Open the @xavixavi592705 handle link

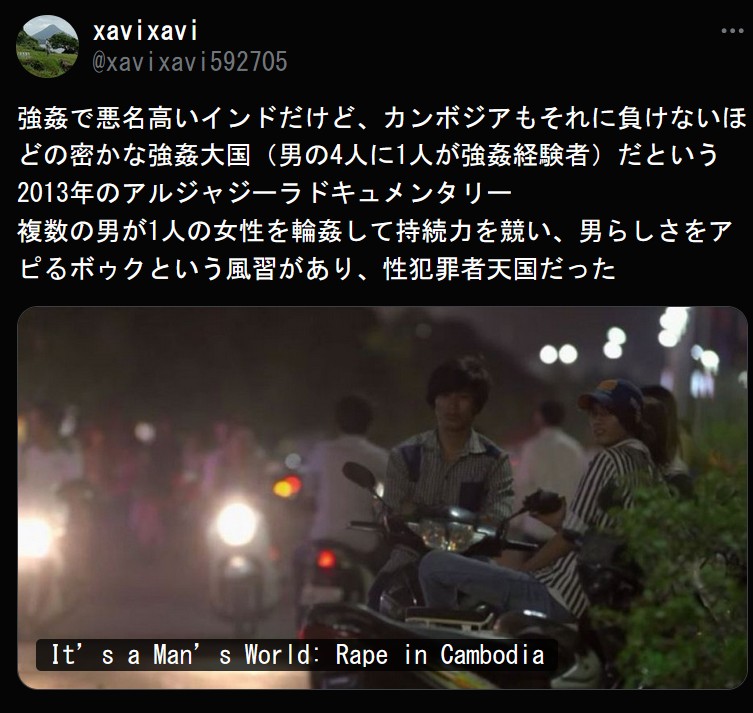pyautogui.click(x=190, y=62)
